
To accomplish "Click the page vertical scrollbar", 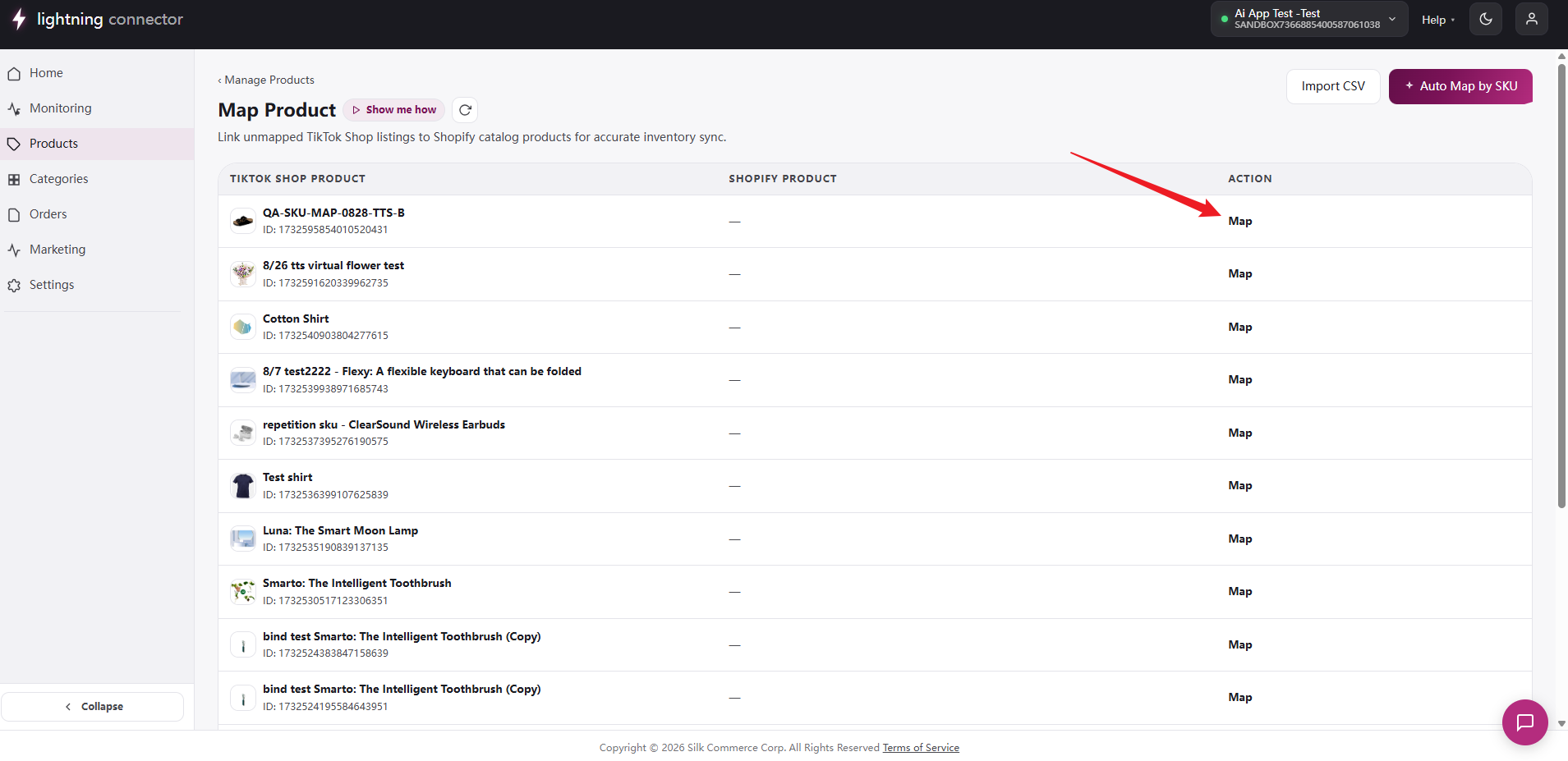I will [1561, 286].
